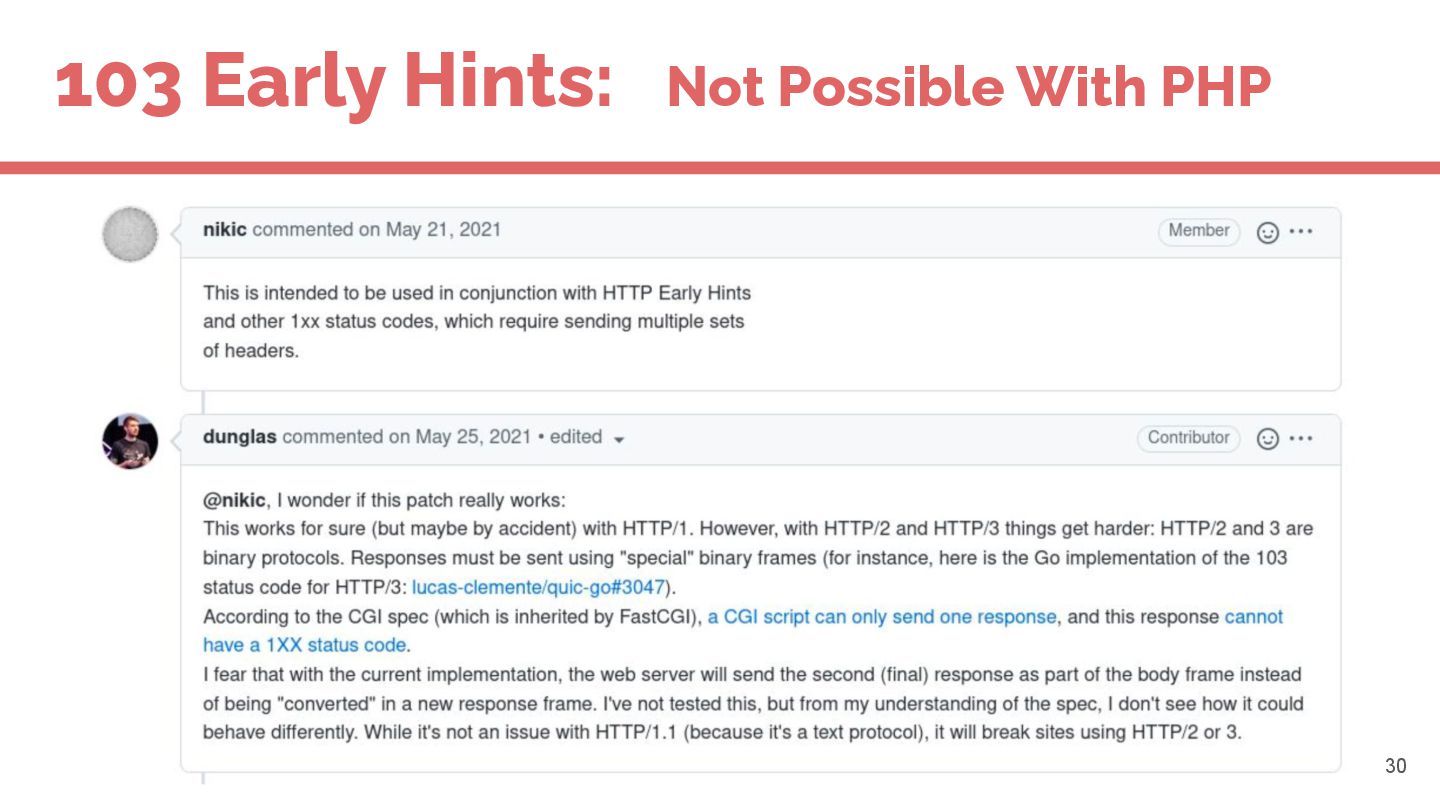
Task: Click the May 21, 2021 comment timestamp
Action: (443, 230)
